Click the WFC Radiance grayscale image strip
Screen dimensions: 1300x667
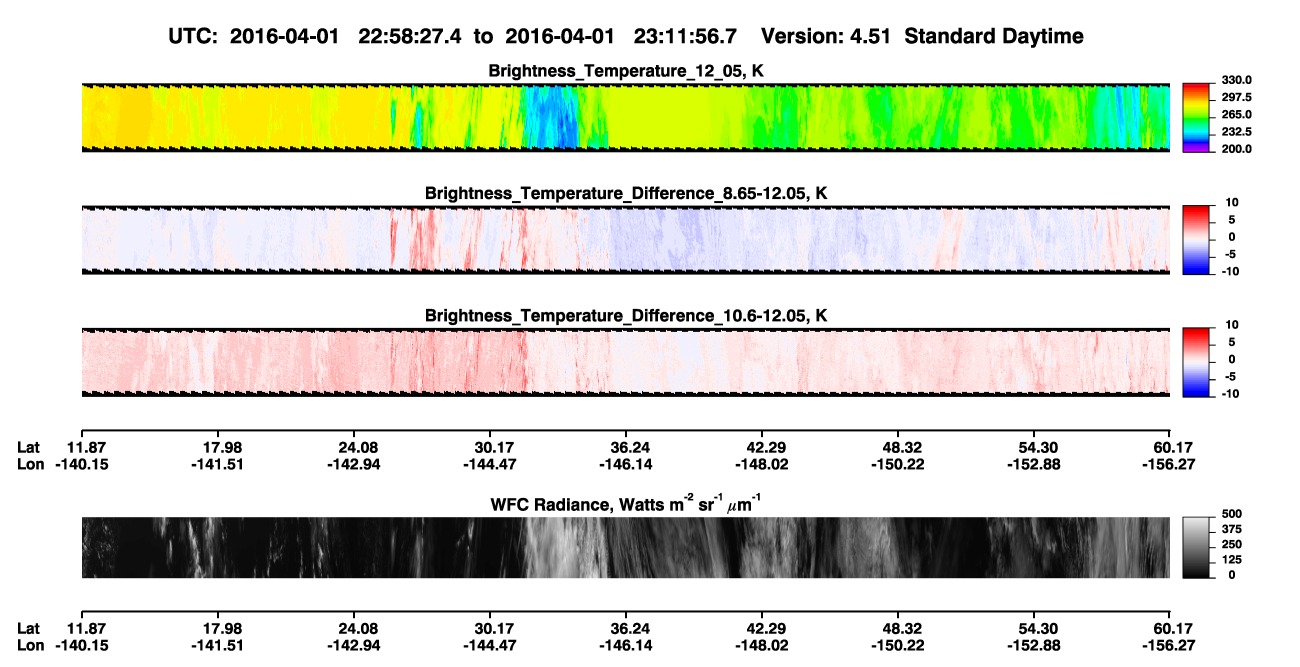625,548
